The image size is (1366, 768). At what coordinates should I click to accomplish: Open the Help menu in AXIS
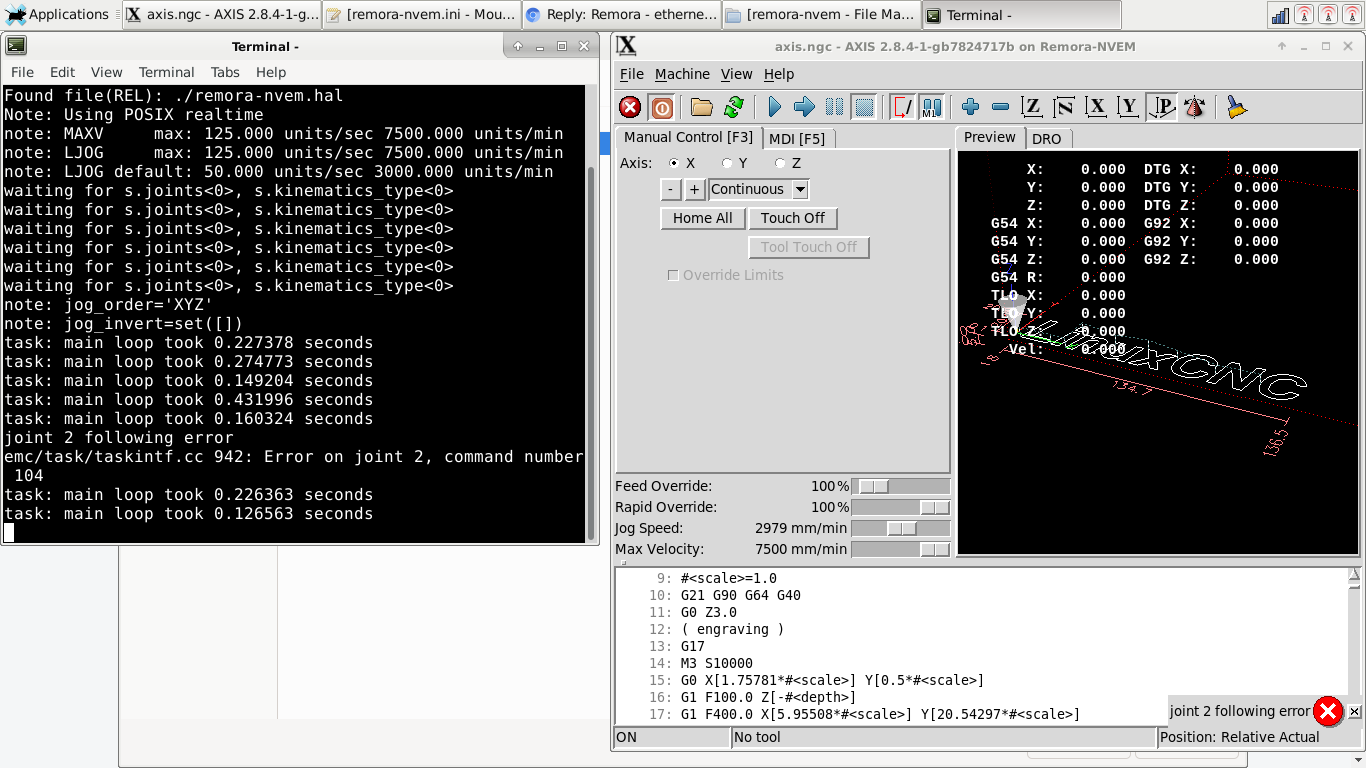click(779, 74)
